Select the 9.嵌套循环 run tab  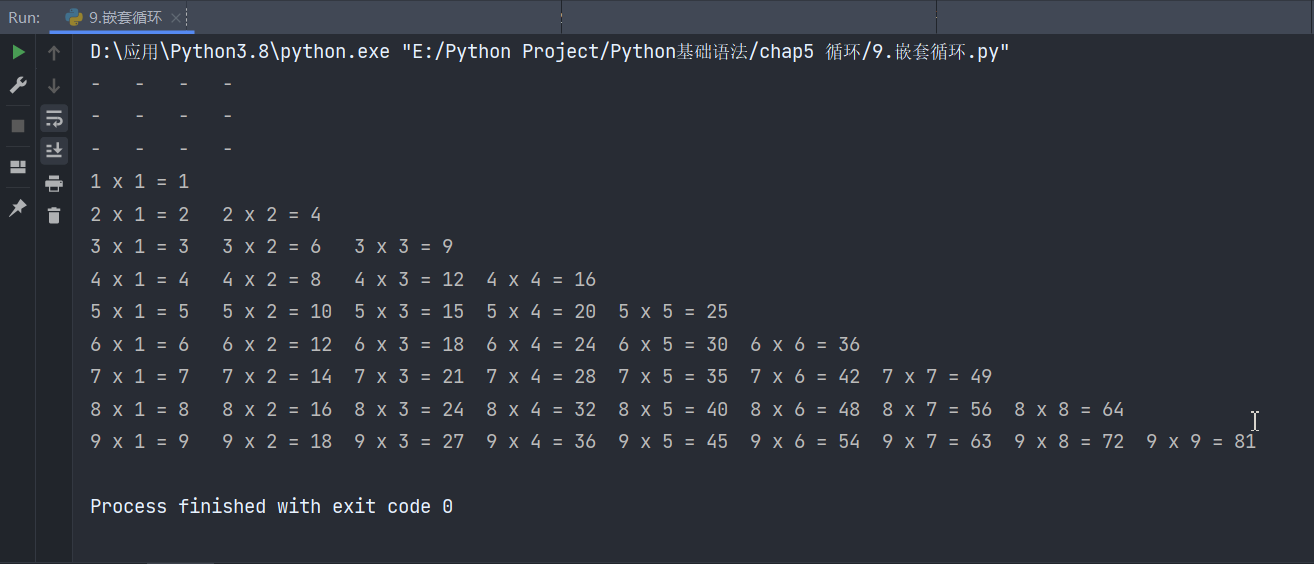click(120, 17)
